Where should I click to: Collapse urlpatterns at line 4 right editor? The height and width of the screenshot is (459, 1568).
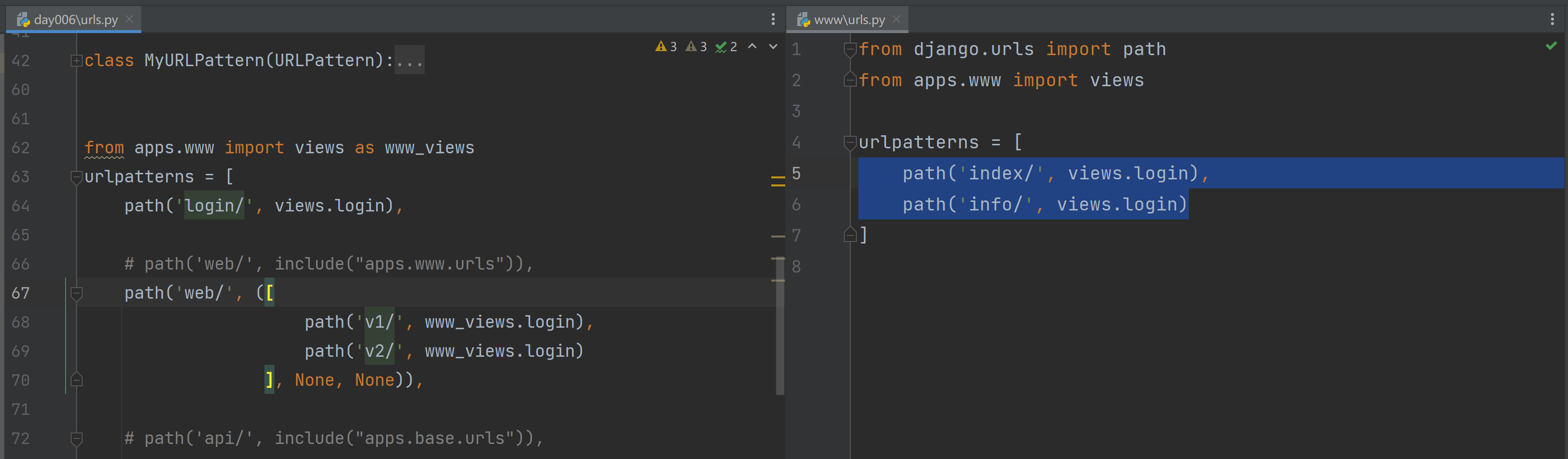click(850, 142)
